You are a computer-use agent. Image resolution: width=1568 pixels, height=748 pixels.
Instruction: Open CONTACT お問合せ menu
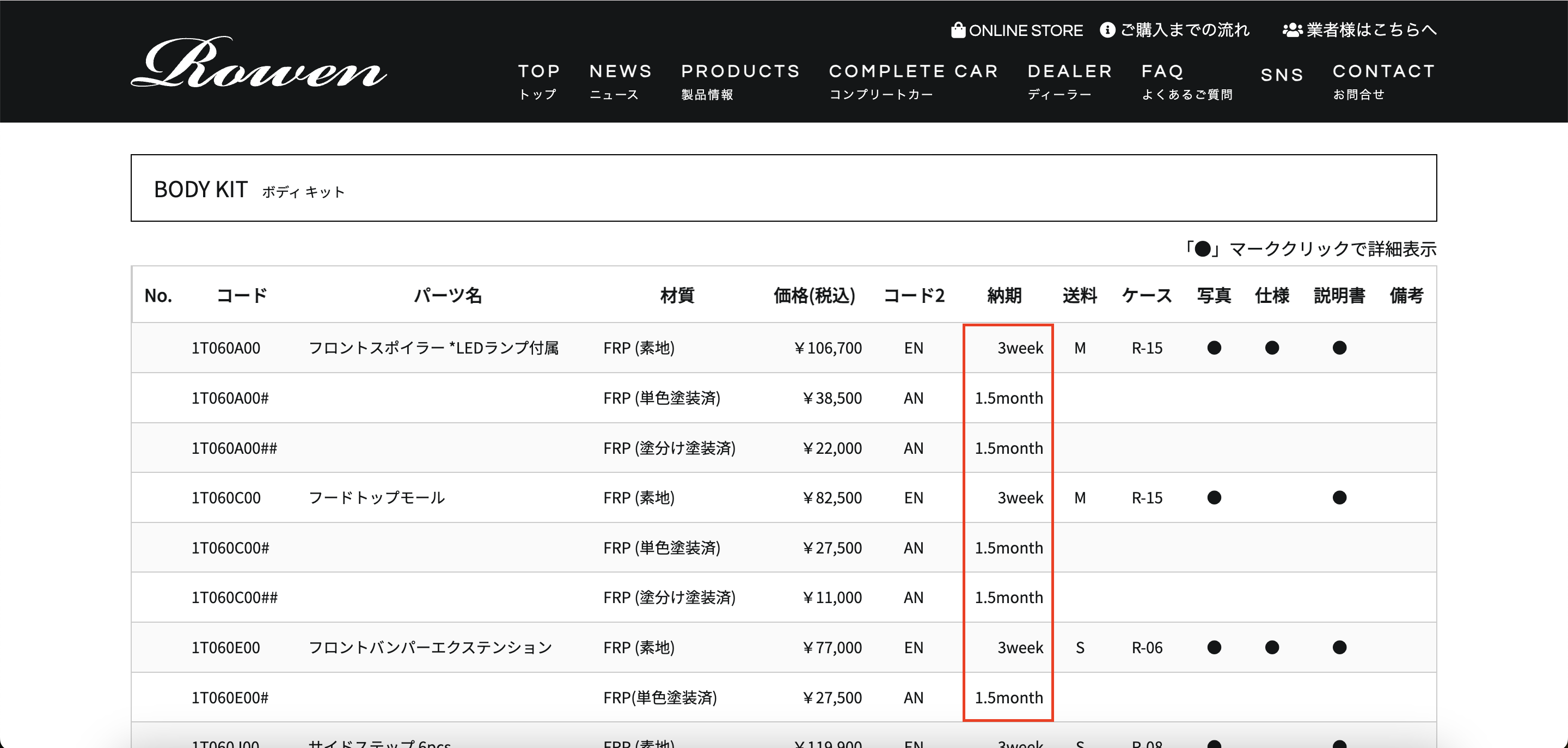(x=1383, y=82)
